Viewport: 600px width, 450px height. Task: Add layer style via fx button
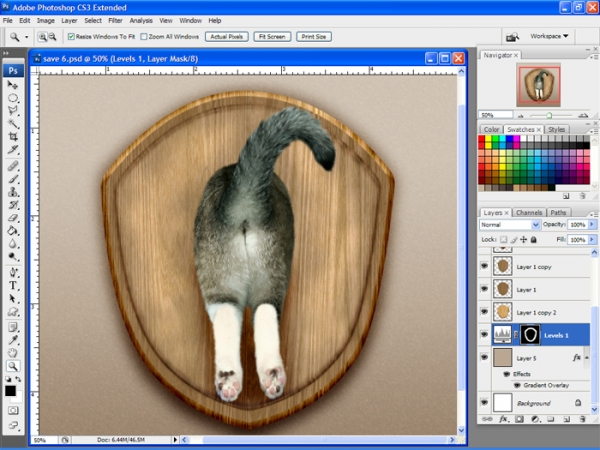pos(503,419)
